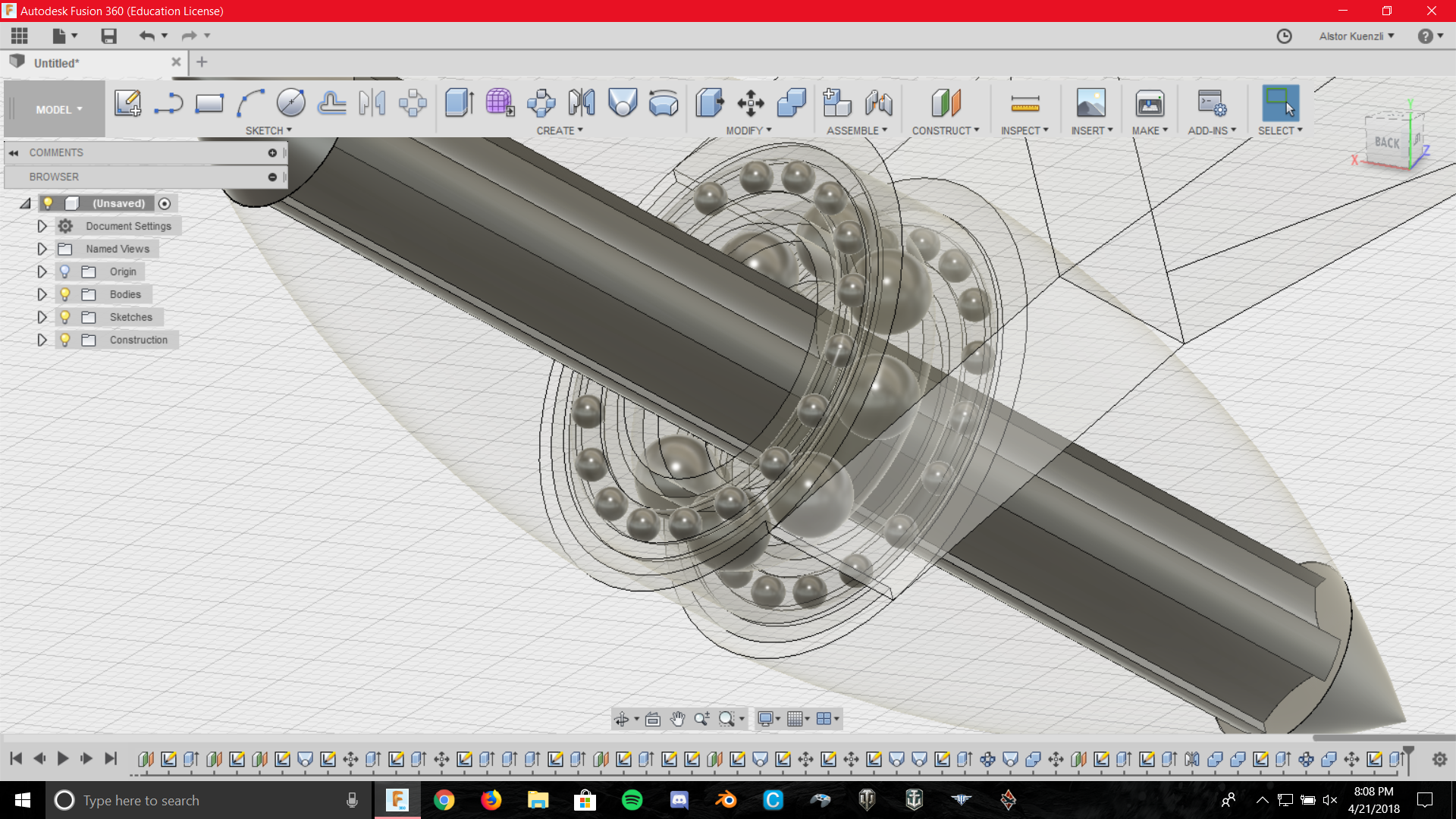Image resolution: width=1456 pixels, height=819 pixels.
Task: Toggle visibility of Sketches folder
Action: (65, 317)
